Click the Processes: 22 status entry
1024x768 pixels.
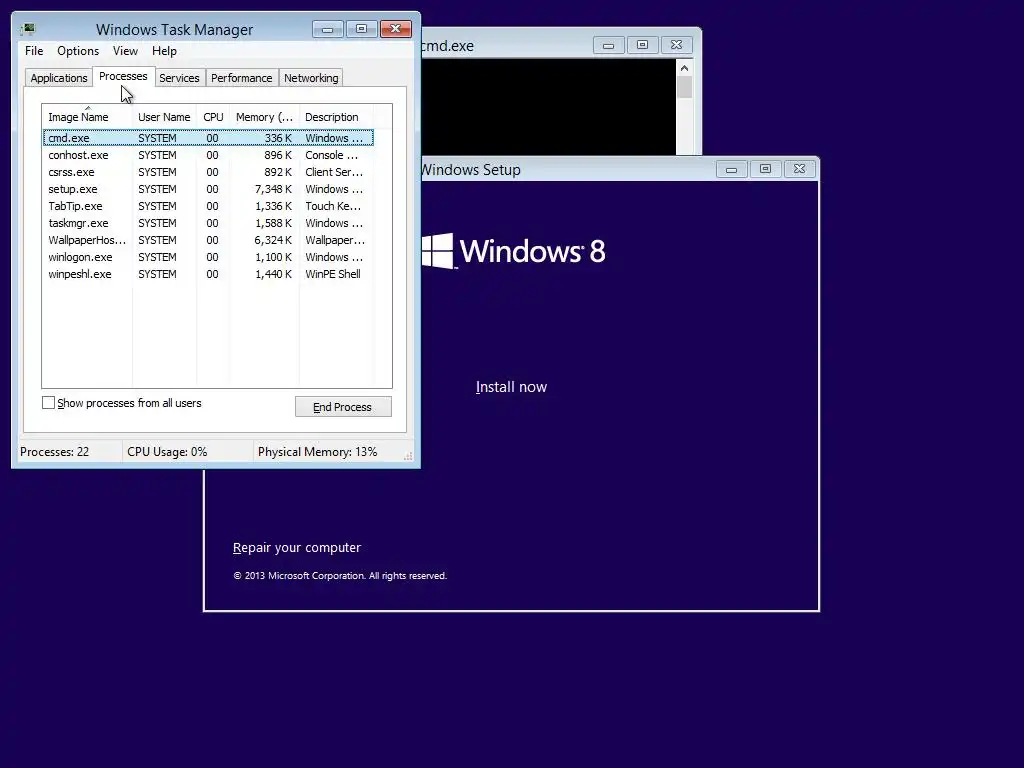point(54,452)
